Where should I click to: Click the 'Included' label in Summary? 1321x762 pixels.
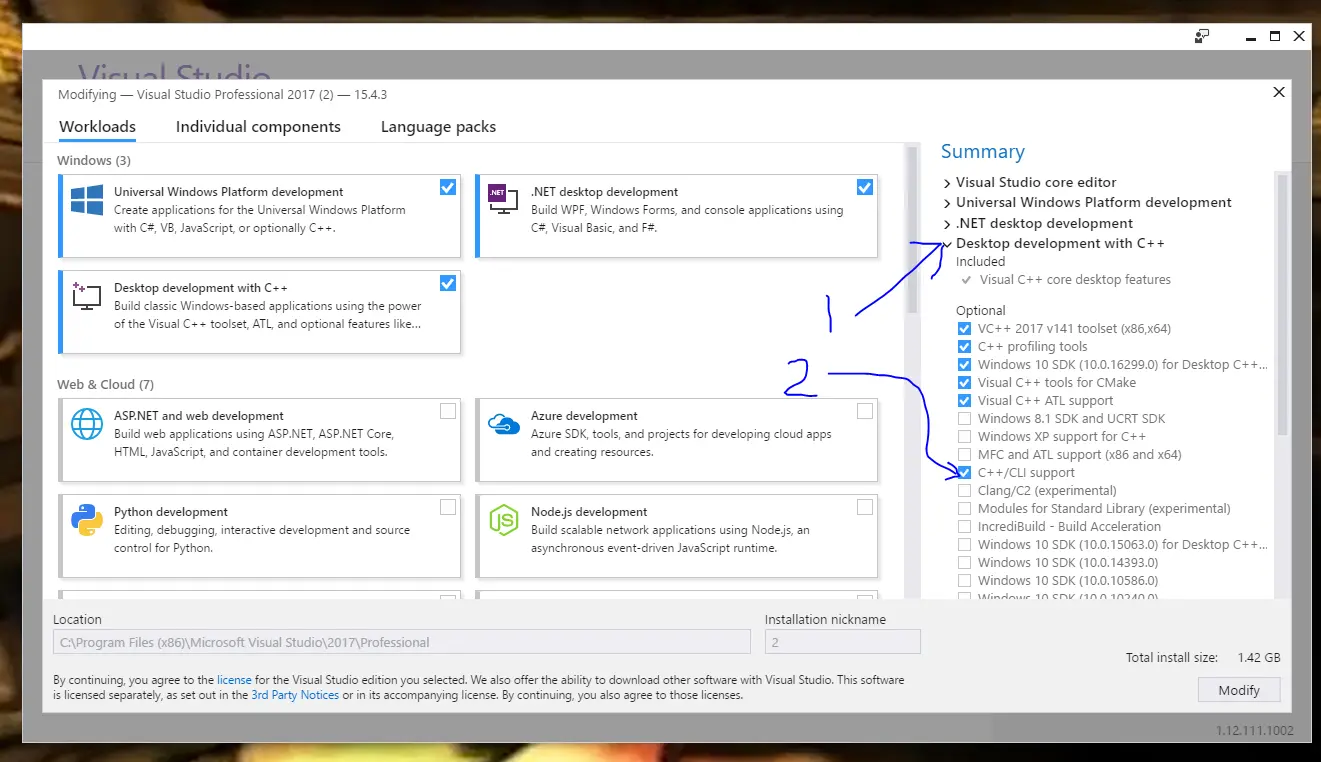(980, 262)
